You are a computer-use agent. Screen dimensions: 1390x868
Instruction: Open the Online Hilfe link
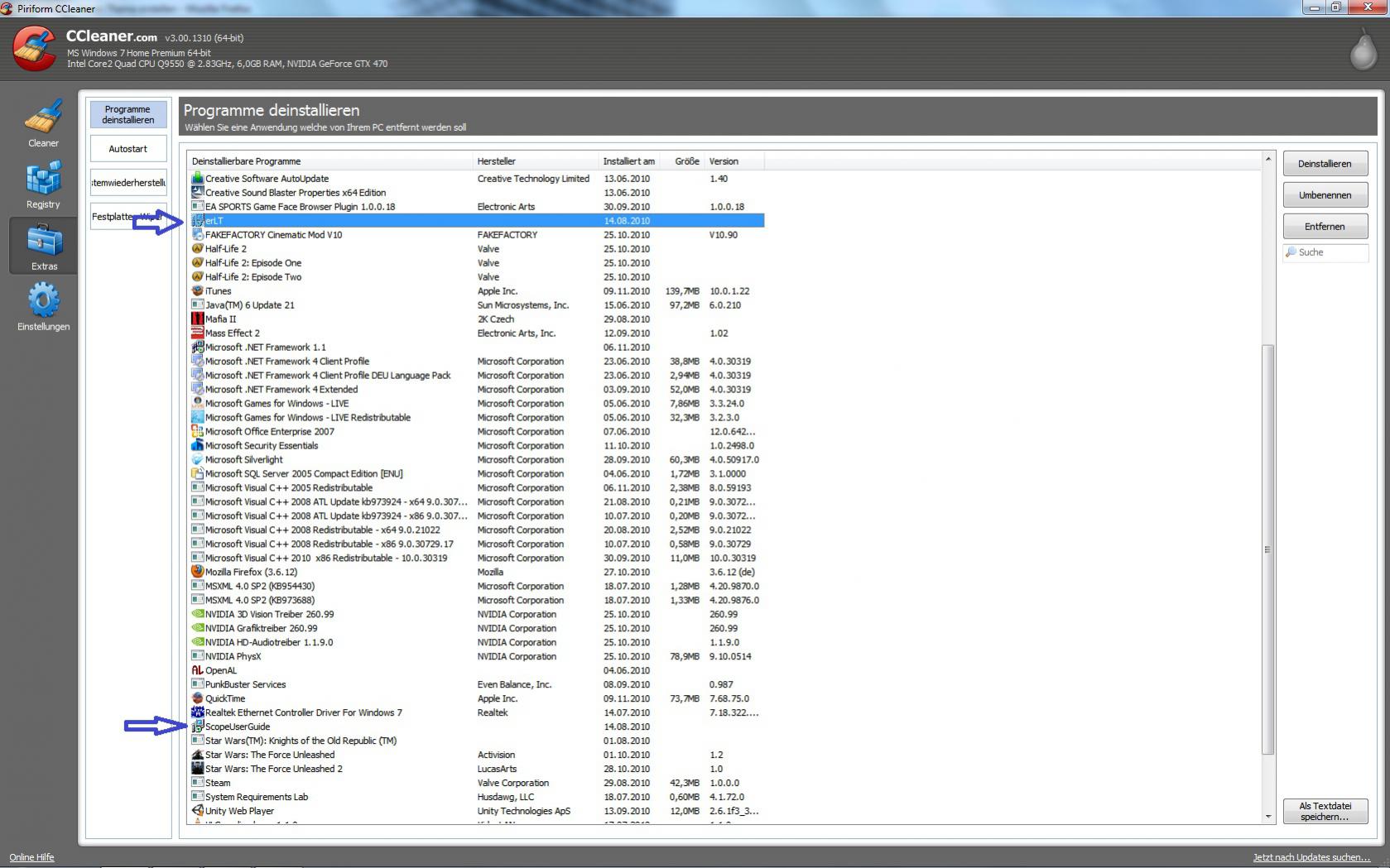31,857
